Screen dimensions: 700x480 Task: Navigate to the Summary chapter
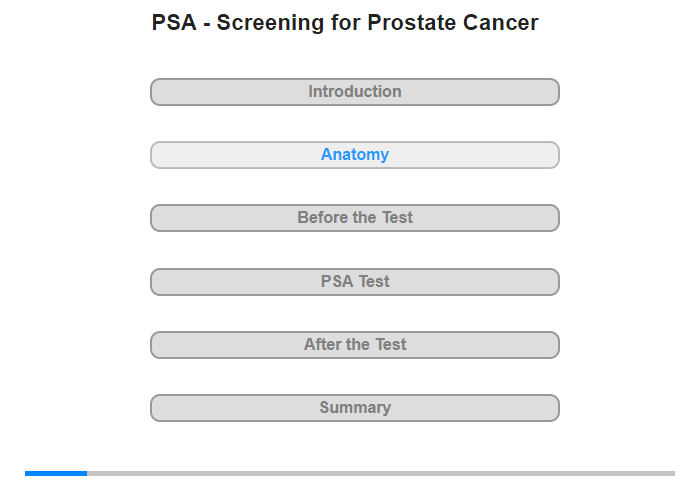pos(354,408)
